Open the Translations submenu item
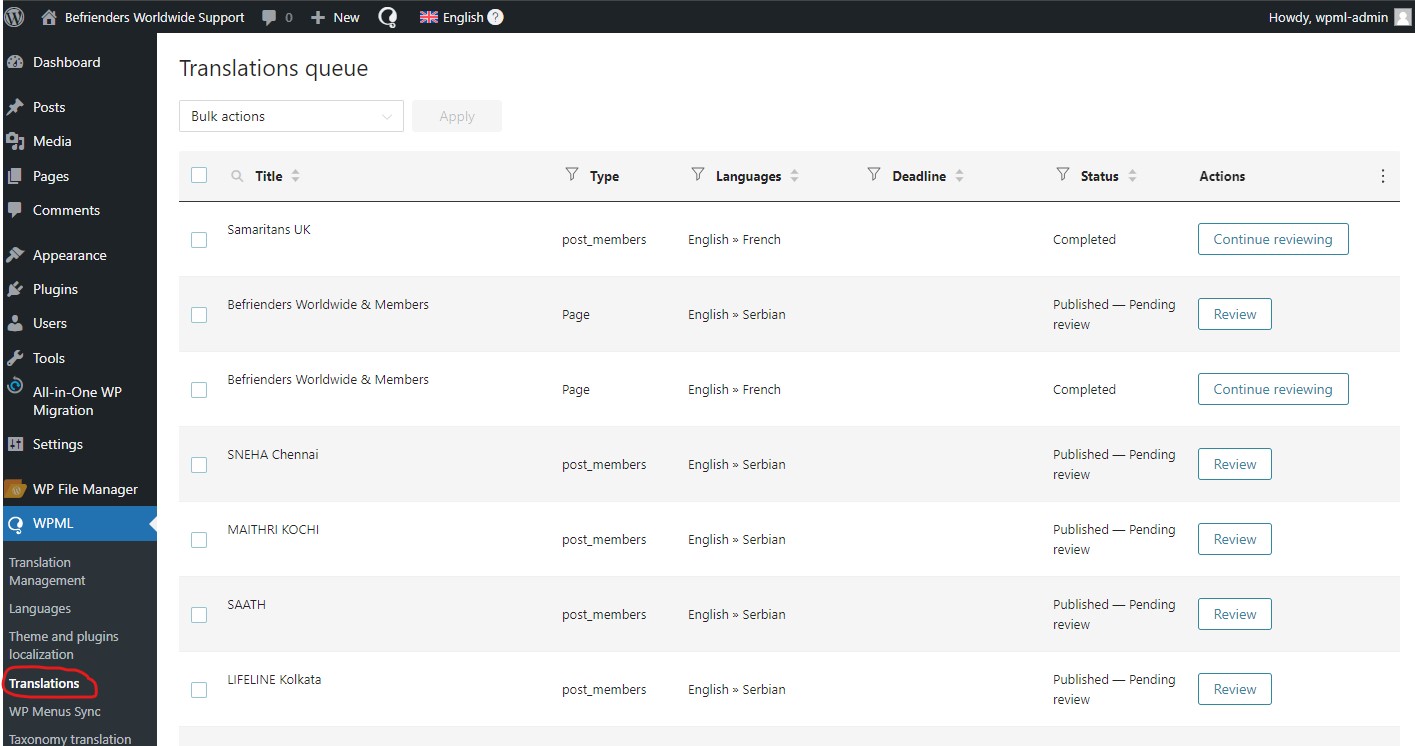The width and height of the screenshot is (1415, 746). 44,683
